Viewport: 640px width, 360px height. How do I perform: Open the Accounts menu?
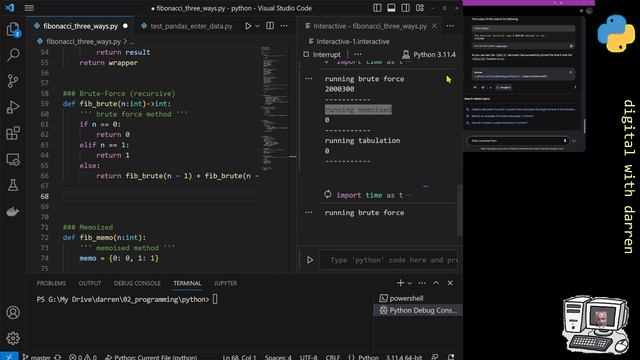(x=13, y=313)
